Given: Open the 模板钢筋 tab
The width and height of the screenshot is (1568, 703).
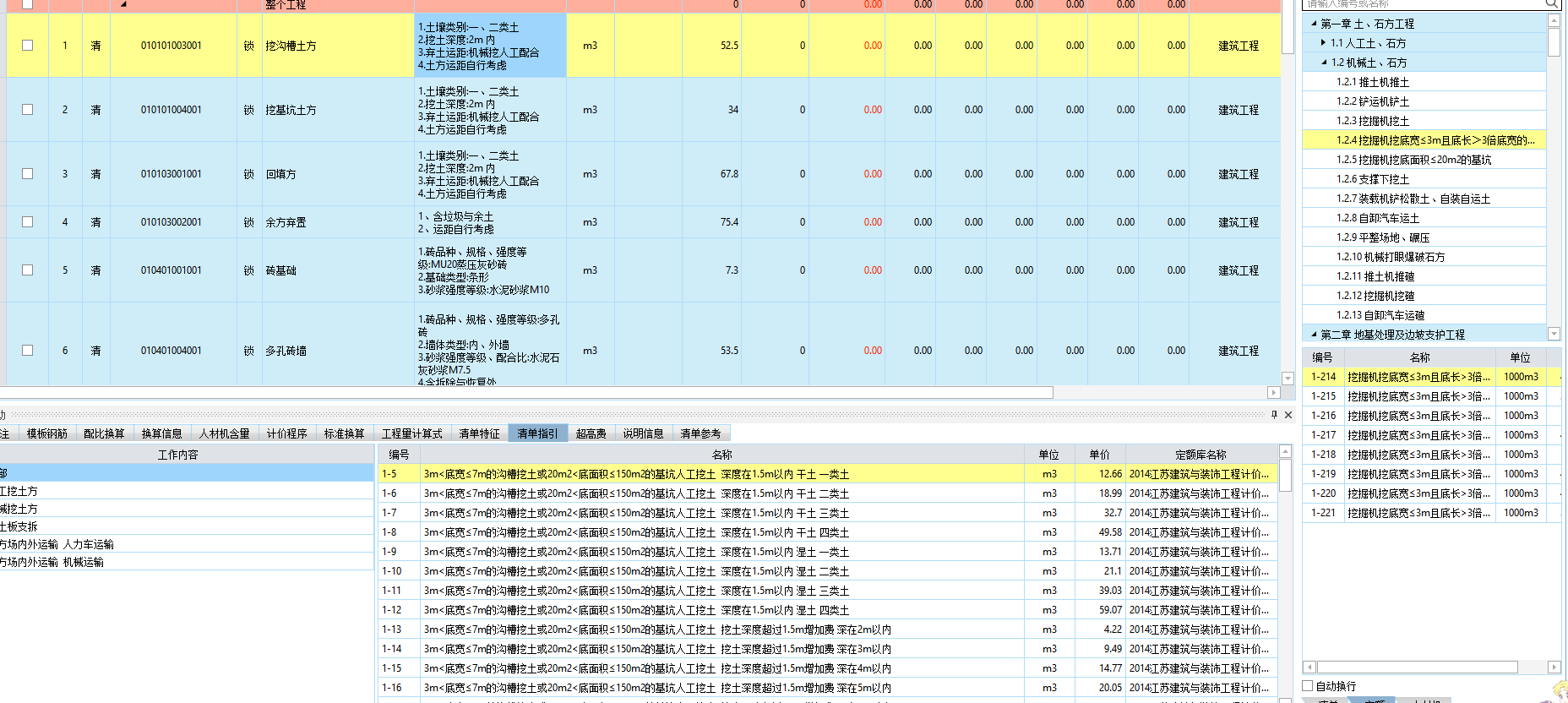Looking at the screenshot, I should pyautogui.click(x=46, y=433).
